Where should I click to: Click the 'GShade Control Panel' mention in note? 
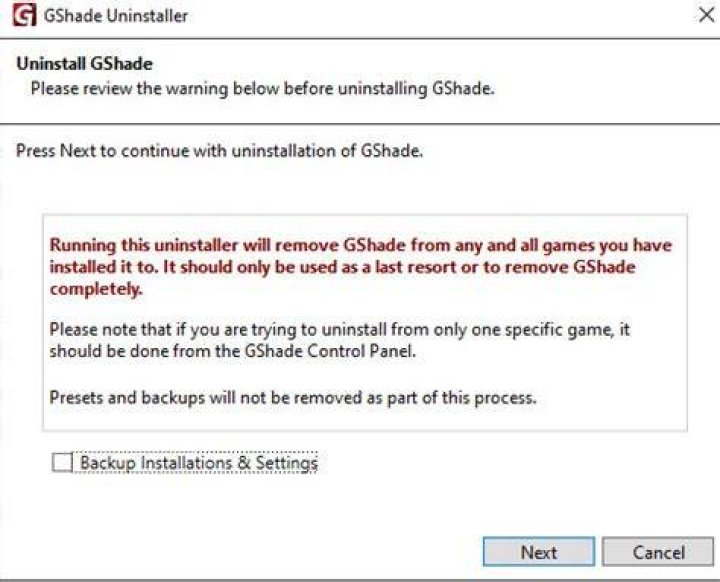point(329,351)
